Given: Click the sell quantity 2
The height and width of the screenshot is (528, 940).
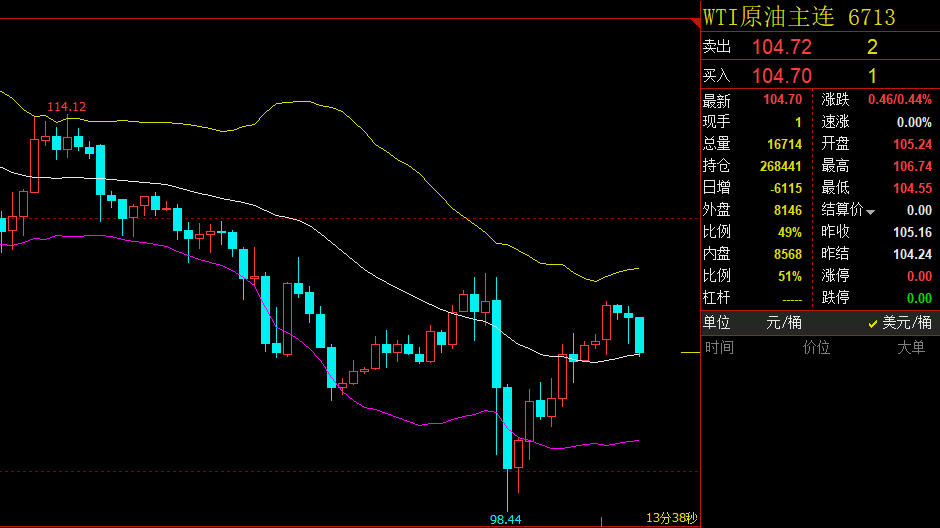Looking at the screenshot, I should click(x=872, y=47).
